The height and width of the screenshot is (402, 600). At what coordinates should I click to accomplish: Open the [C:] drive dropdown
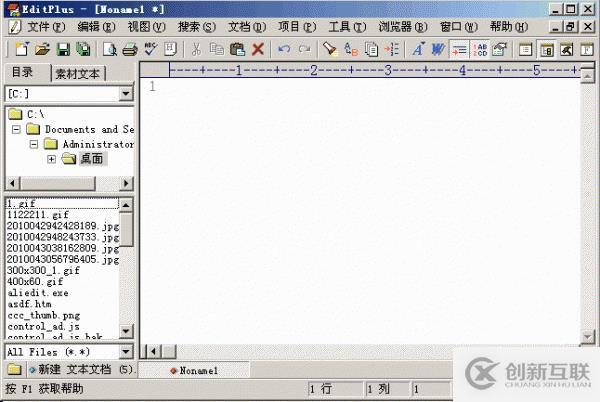click(126, 94)
